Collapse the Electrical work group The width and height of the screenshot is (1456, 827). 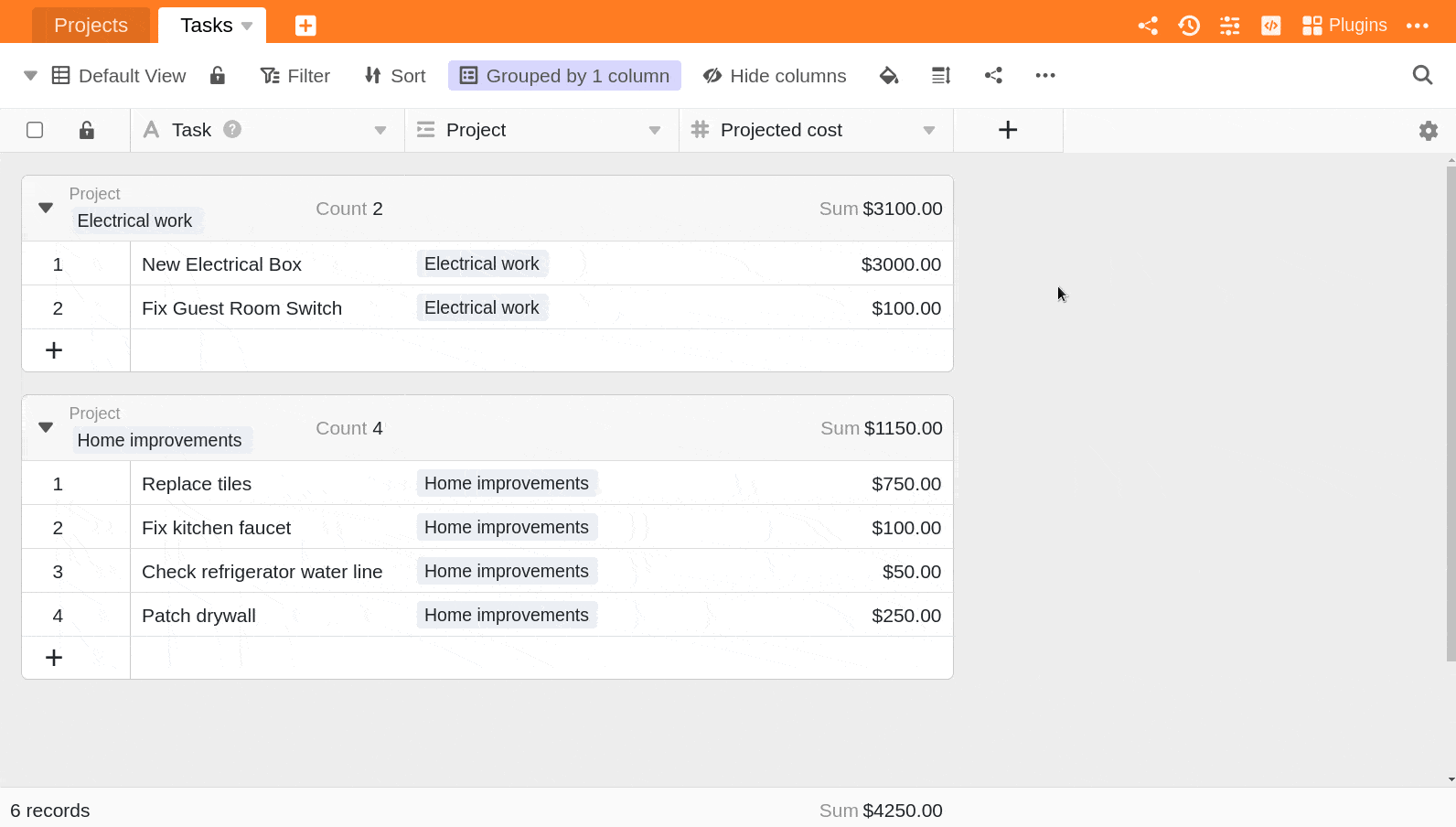point(46,208)
